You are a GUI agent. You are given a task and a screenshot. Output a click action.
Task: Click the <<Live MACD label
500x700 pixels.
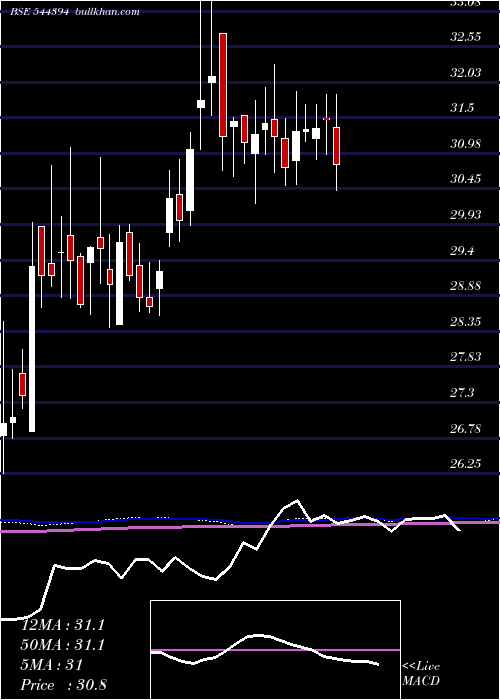(421, 674)
